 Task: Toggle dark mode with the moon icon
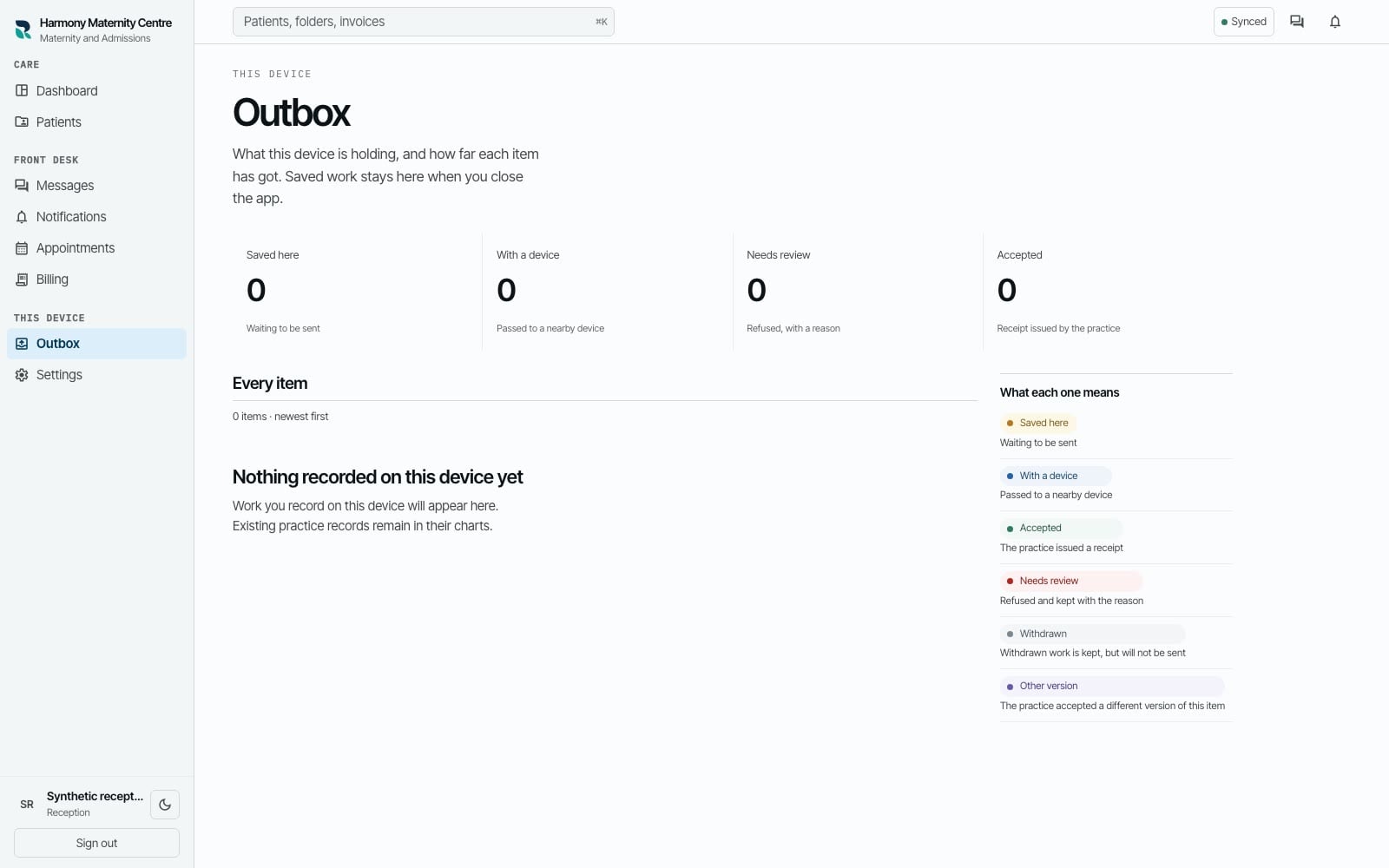click(165, 805)
